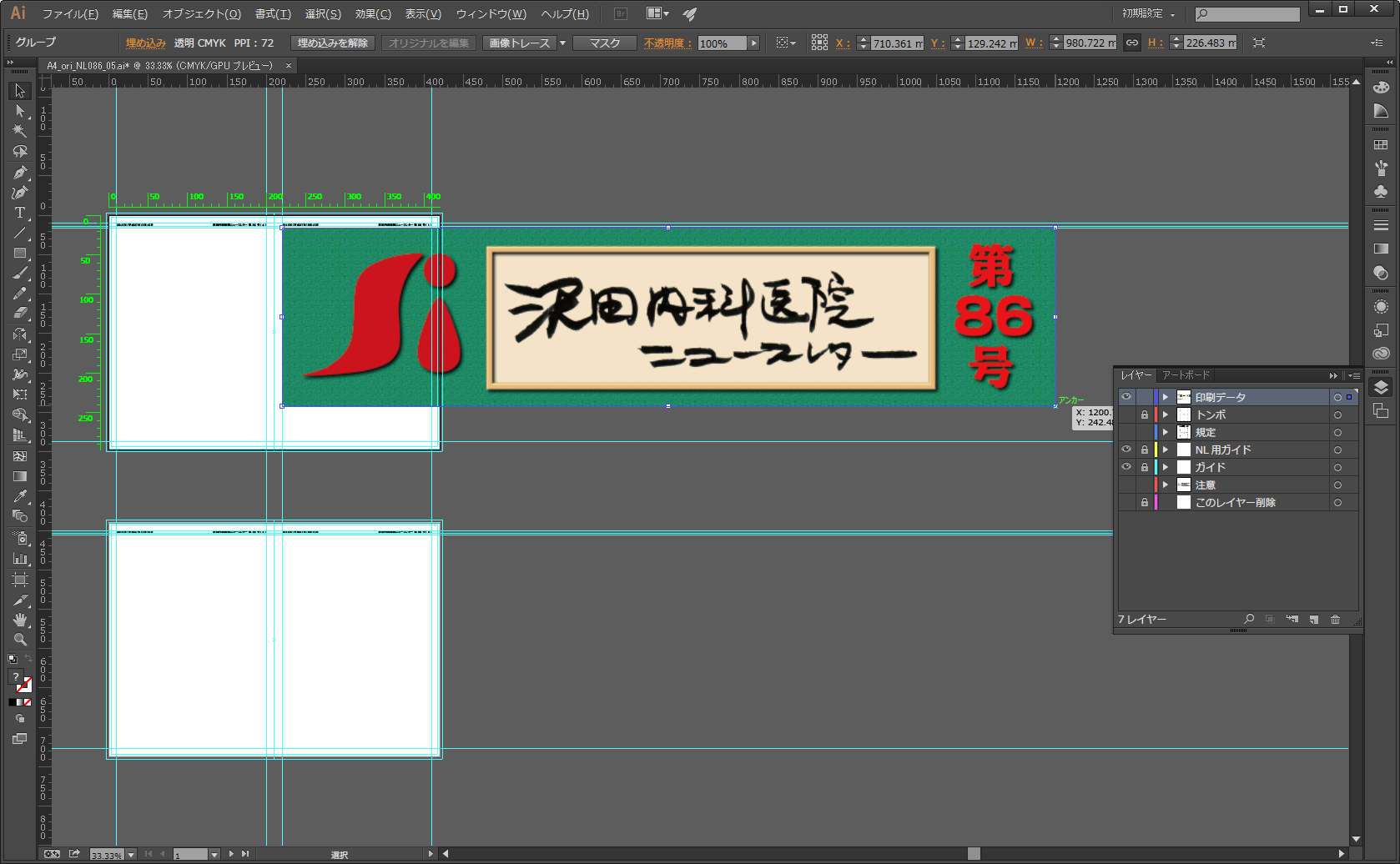Pick the Eyedropper tool

tap(20, 496)
